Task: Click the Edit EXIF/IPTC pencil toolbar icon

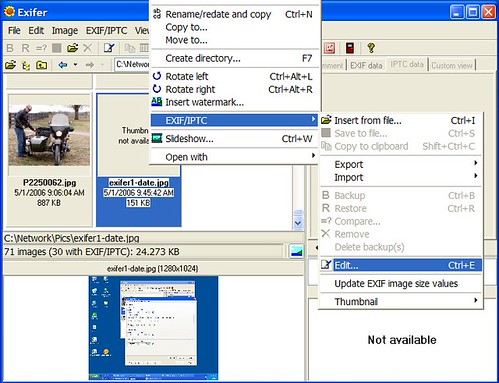Action: click(109, 48)
